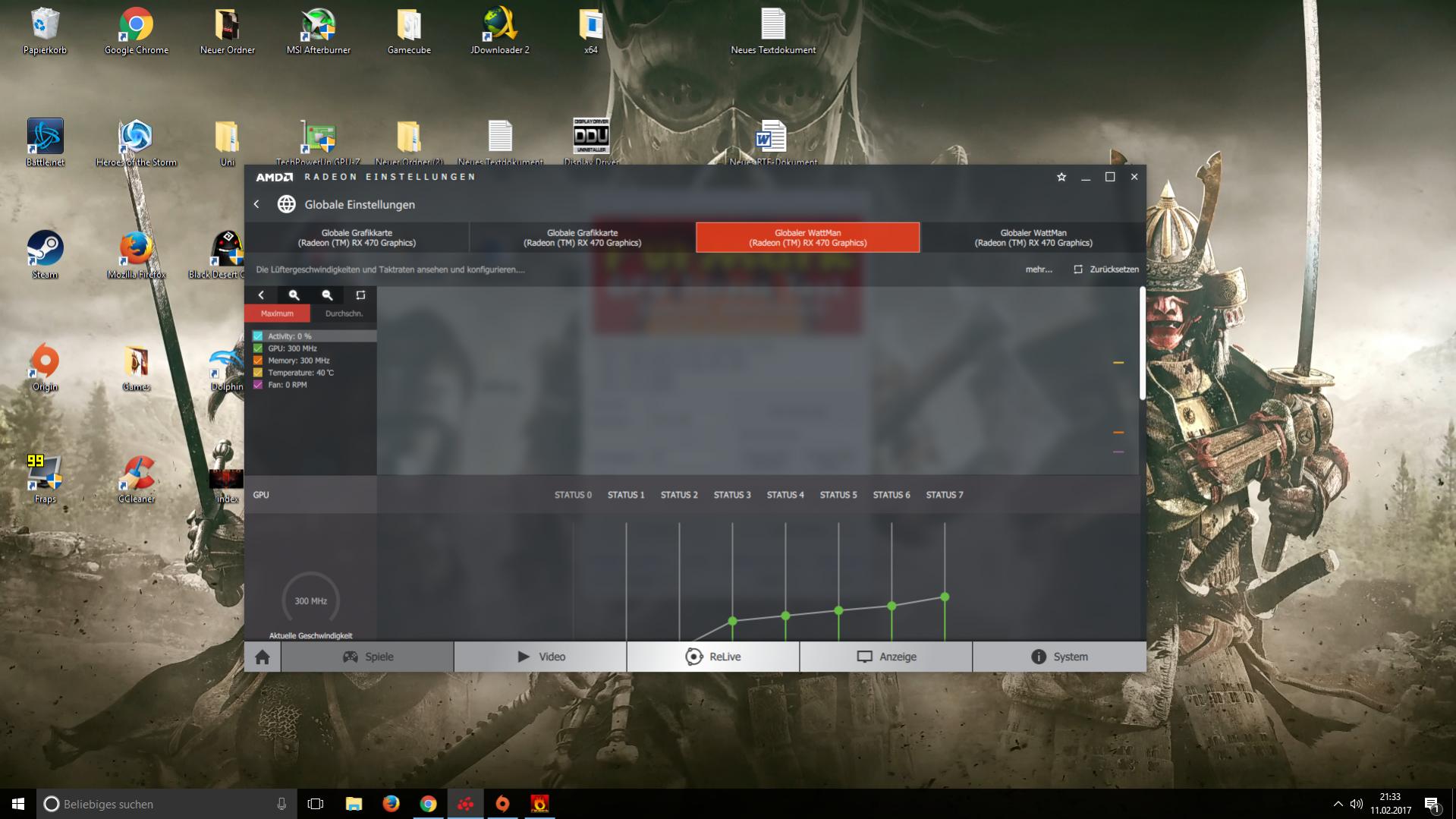The image size is (1456, 819).
Task: Click the STATUS 2 header
Action: coord(679,495)
